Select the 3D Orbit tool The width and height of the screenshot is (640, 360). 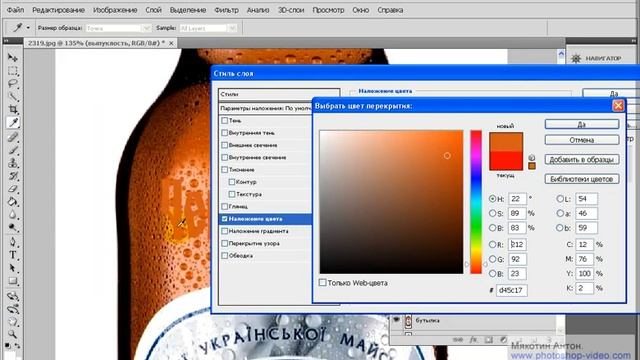(x=13, y=309)
